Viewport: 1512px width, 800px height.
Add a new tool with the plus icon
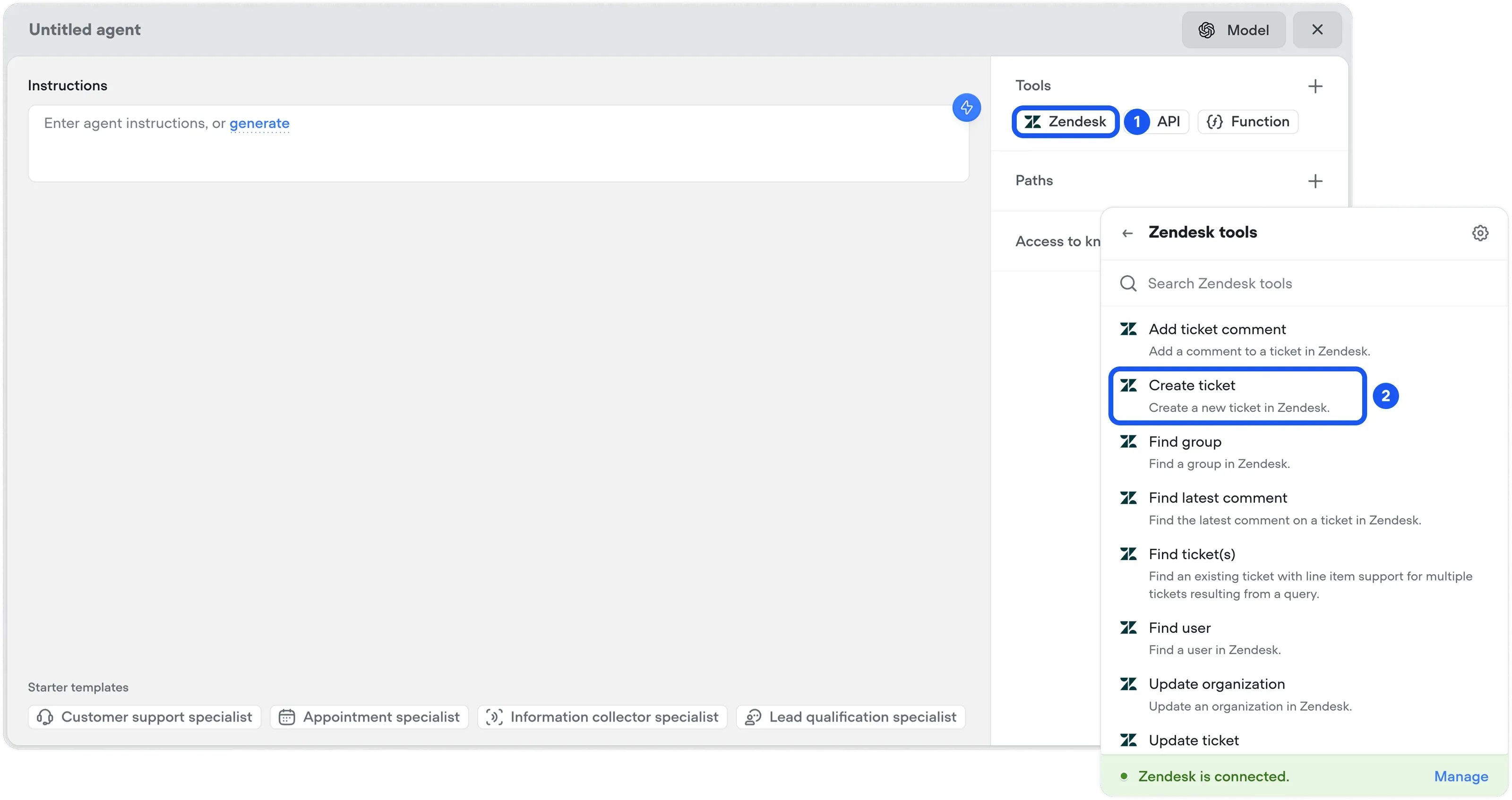(x=1315, y=86)
